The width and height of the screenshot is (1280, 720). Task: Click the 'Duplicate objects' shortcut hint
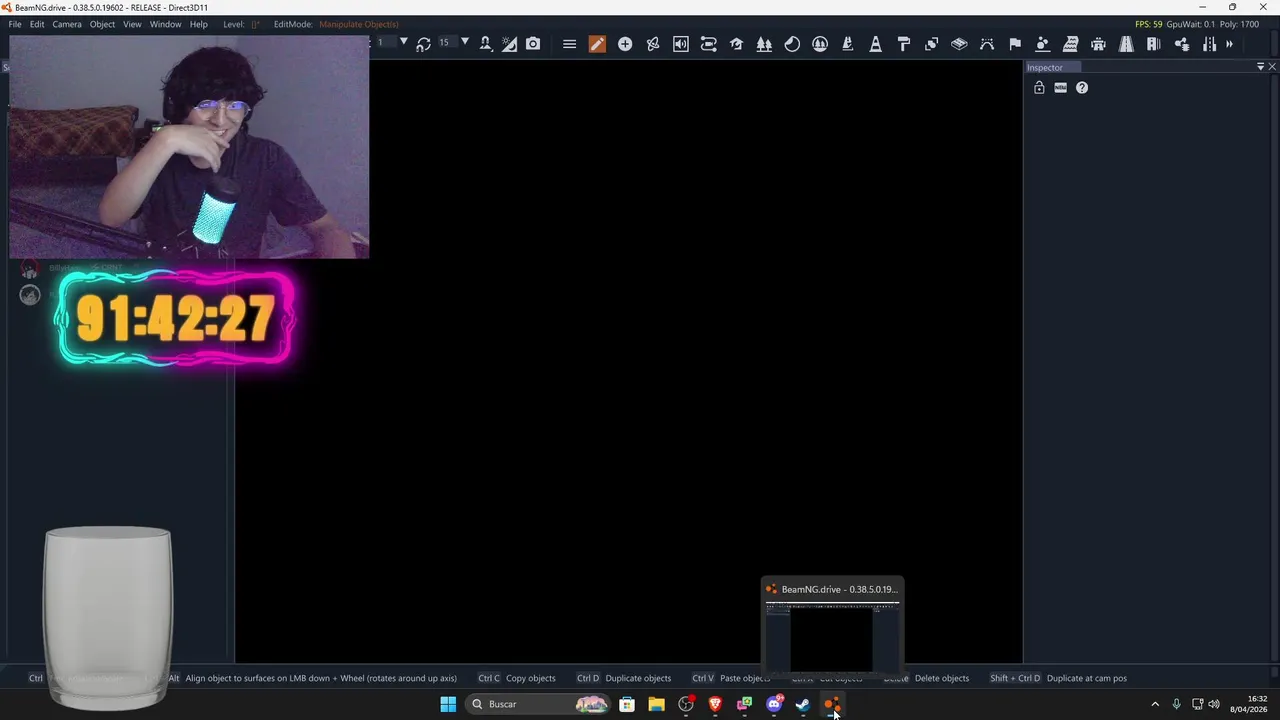638,678
